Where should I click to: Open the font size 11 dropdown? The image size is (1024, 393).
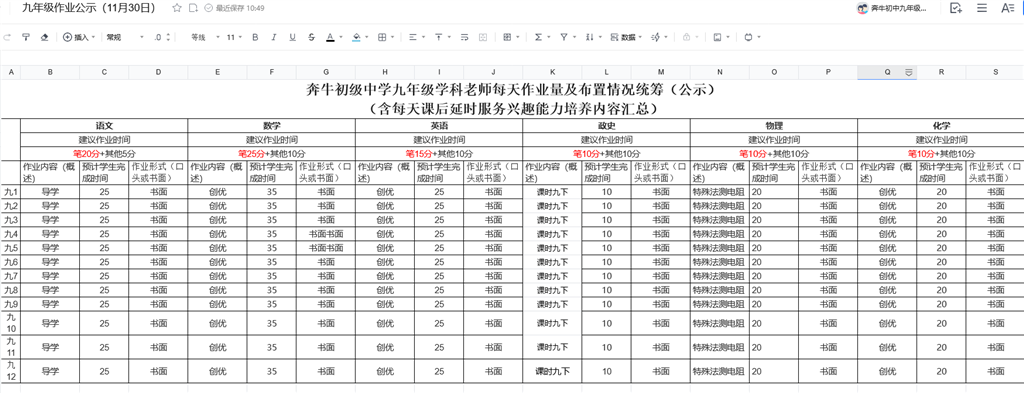[x=234, y=37]
